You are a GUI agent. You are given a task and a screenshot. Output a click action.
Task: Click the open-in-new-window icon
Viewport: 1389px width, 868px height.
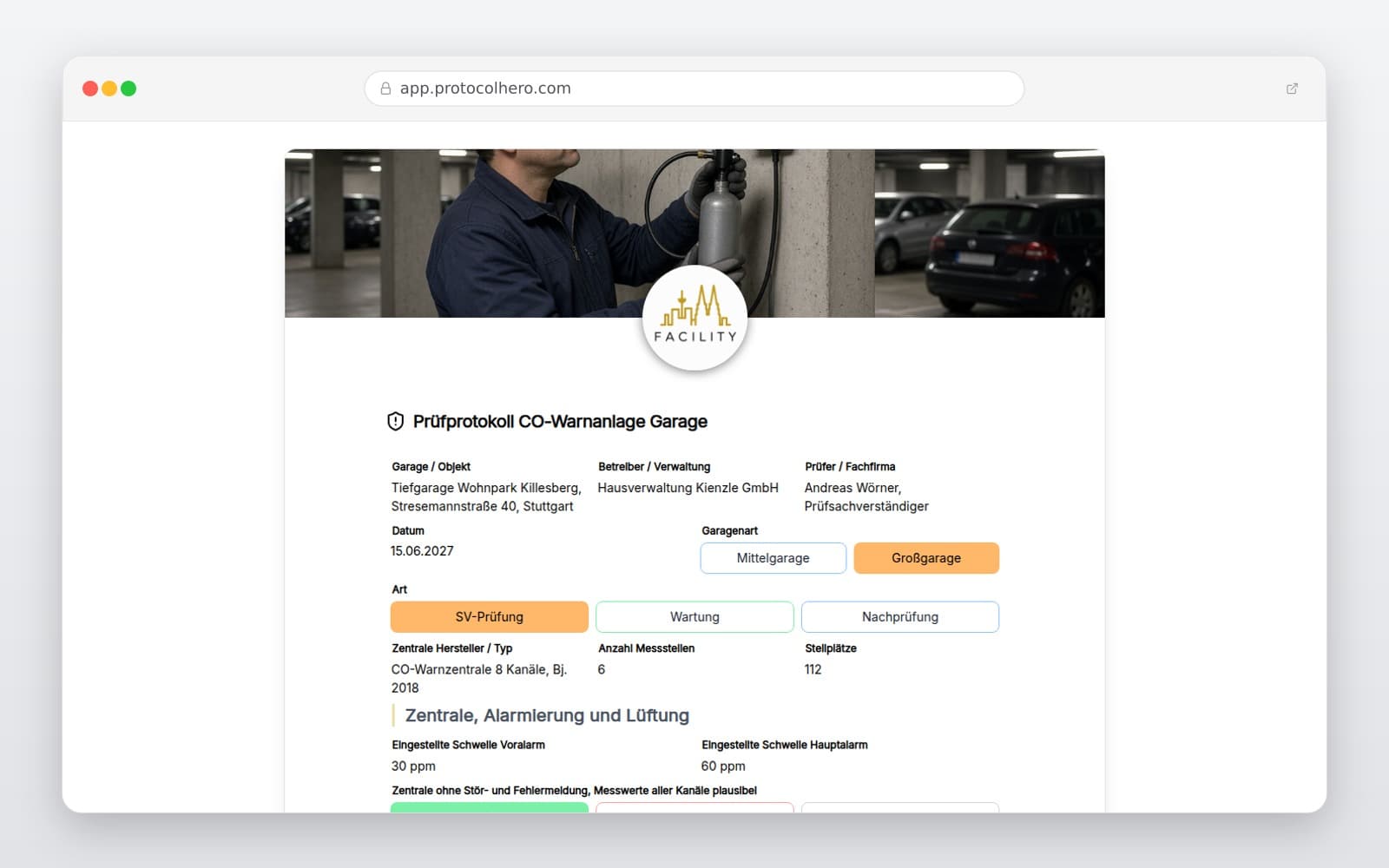(1292, 89)
